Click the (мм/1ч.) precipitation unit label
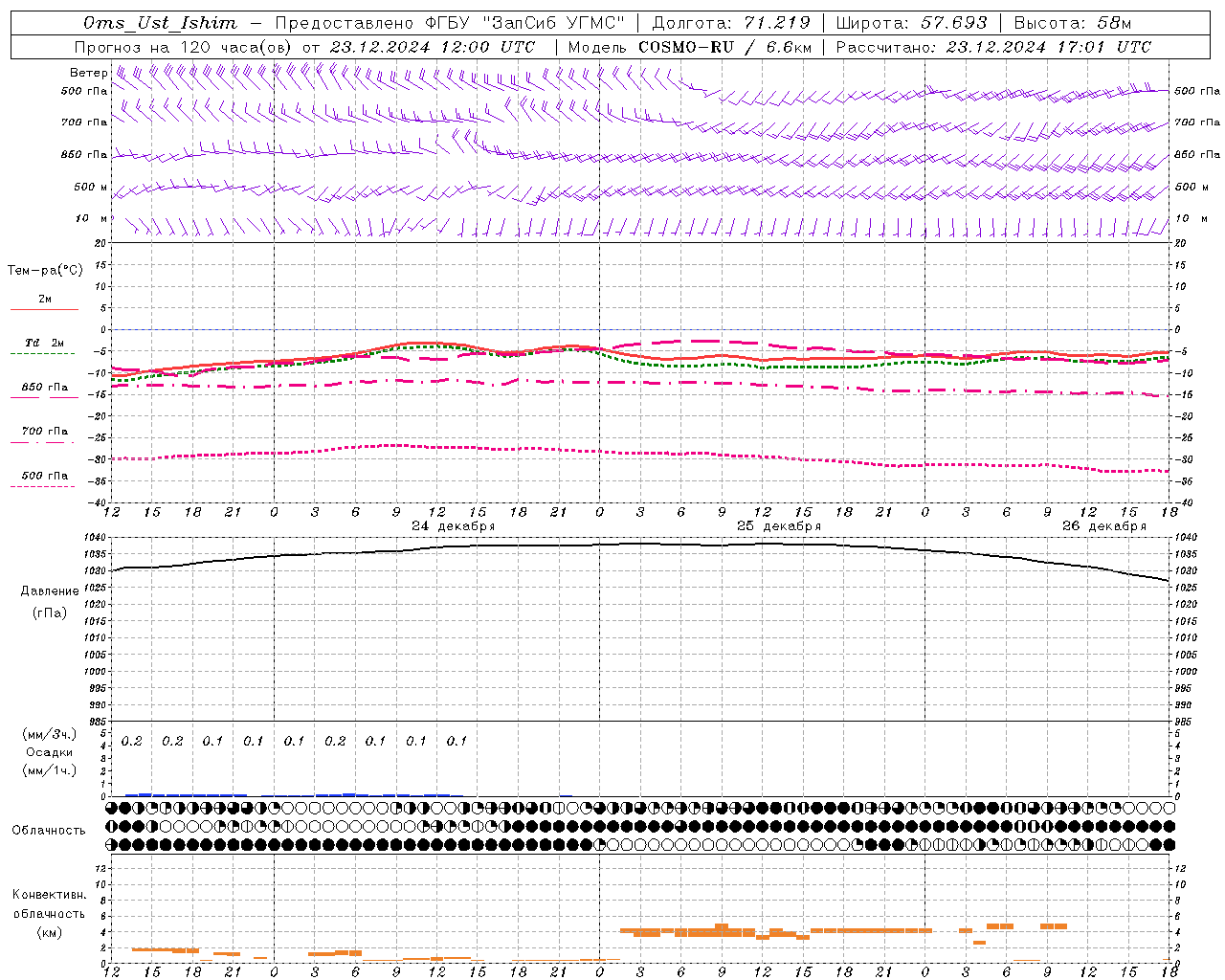The image size is (1225, 980). coord(50,770)
